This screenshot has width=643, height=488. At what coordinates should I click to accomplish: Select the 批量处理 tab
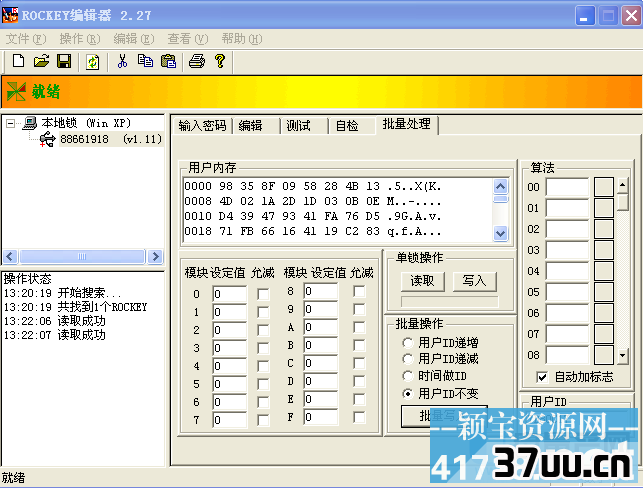point(407,124)
